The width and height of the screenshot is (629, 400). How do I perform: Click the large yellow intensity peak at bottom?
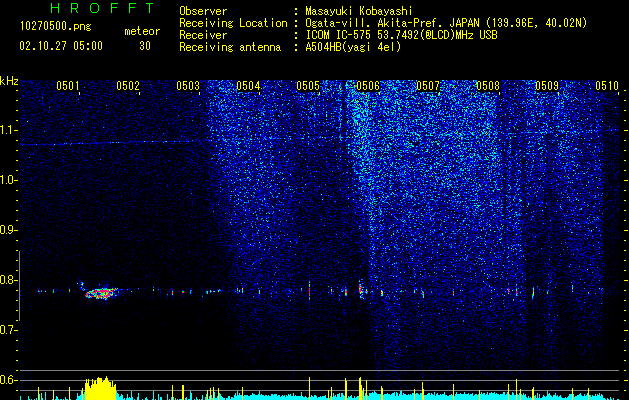click(x=100, y=388)
